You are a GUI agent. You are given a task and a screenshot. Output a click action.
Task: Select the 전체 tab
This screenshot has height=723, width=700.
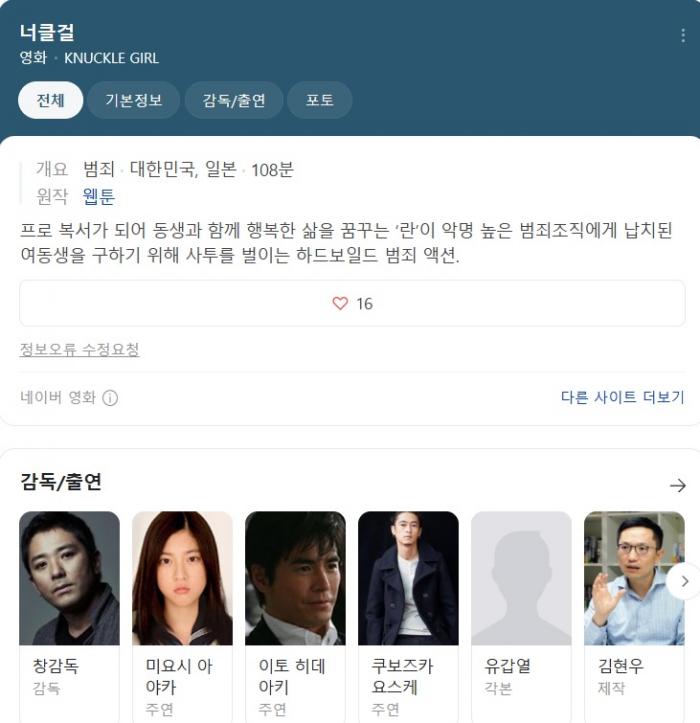point(51,100)
